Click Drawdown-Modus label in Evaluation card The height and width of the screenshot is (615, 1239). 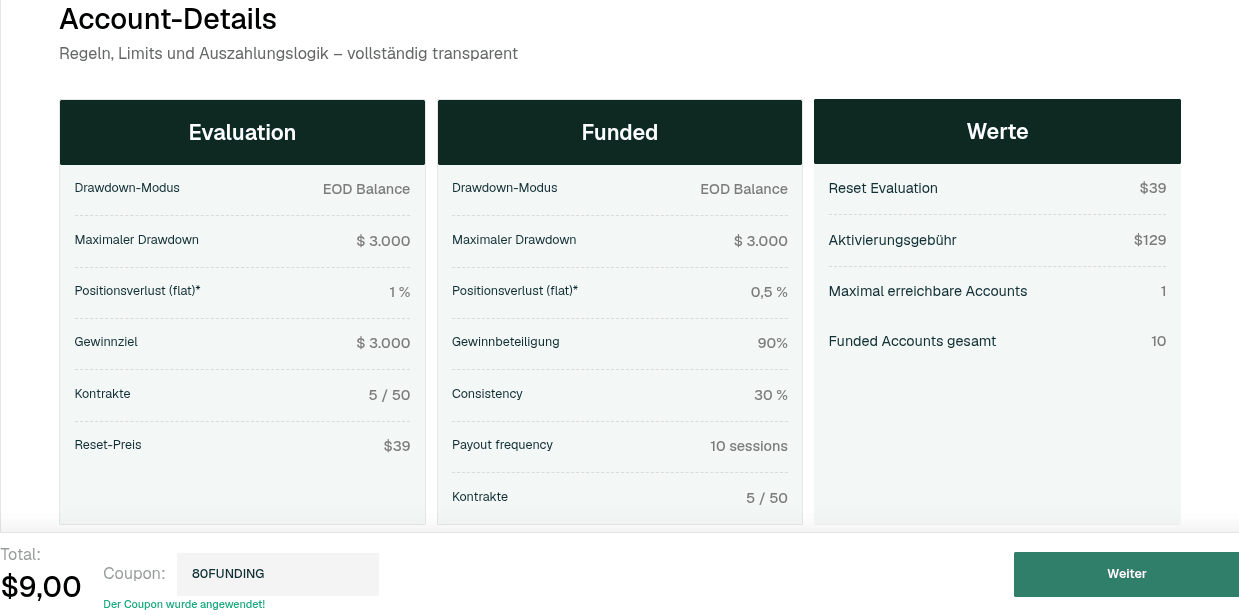click(x=127, y=188)
